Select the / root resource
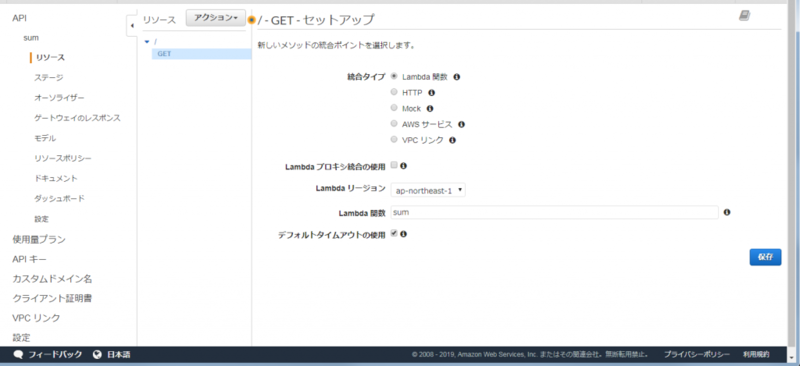The image size is (800, 366). 156,41
